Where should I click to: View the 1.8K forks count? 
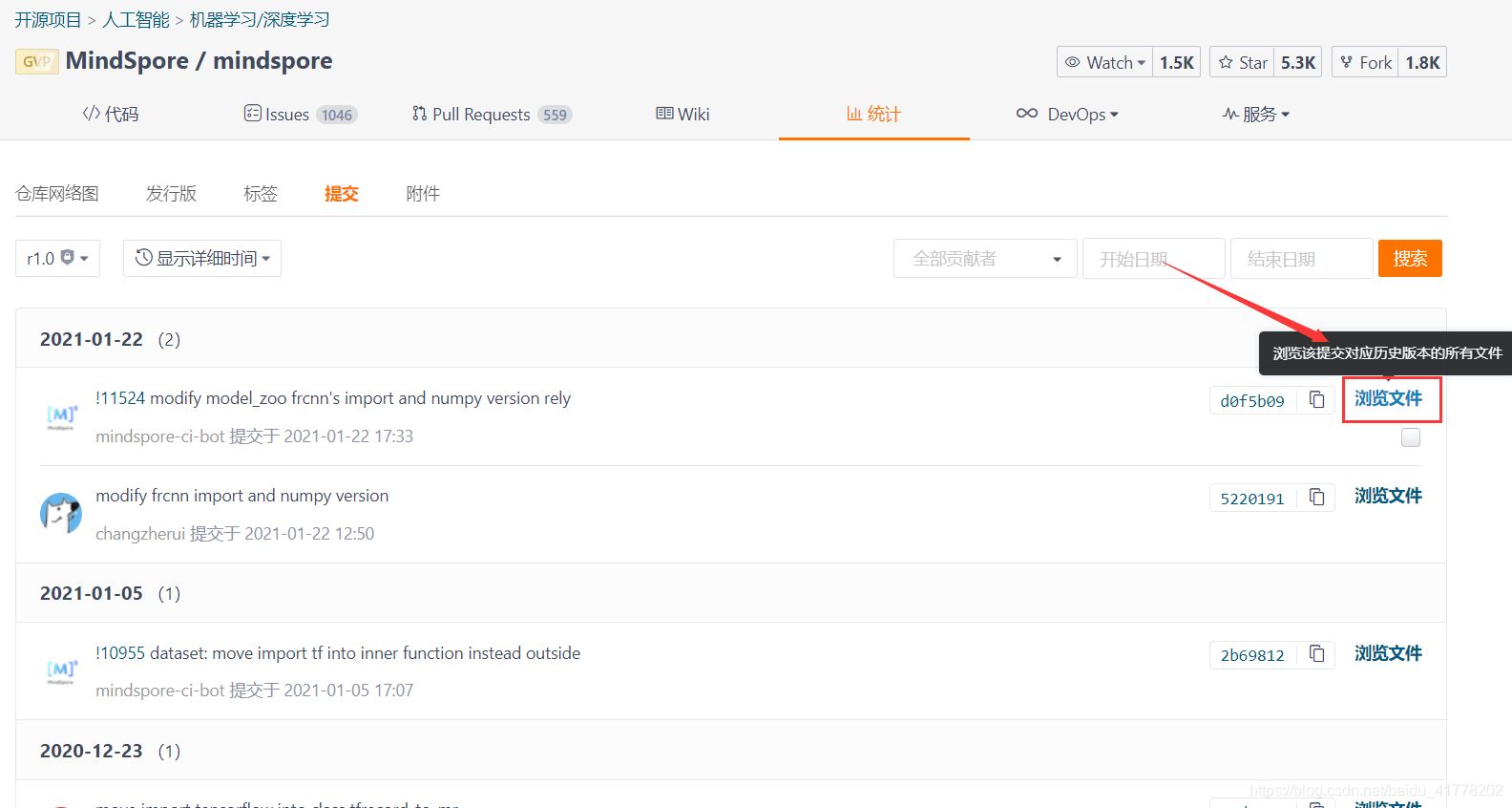tap(1422, 62)
